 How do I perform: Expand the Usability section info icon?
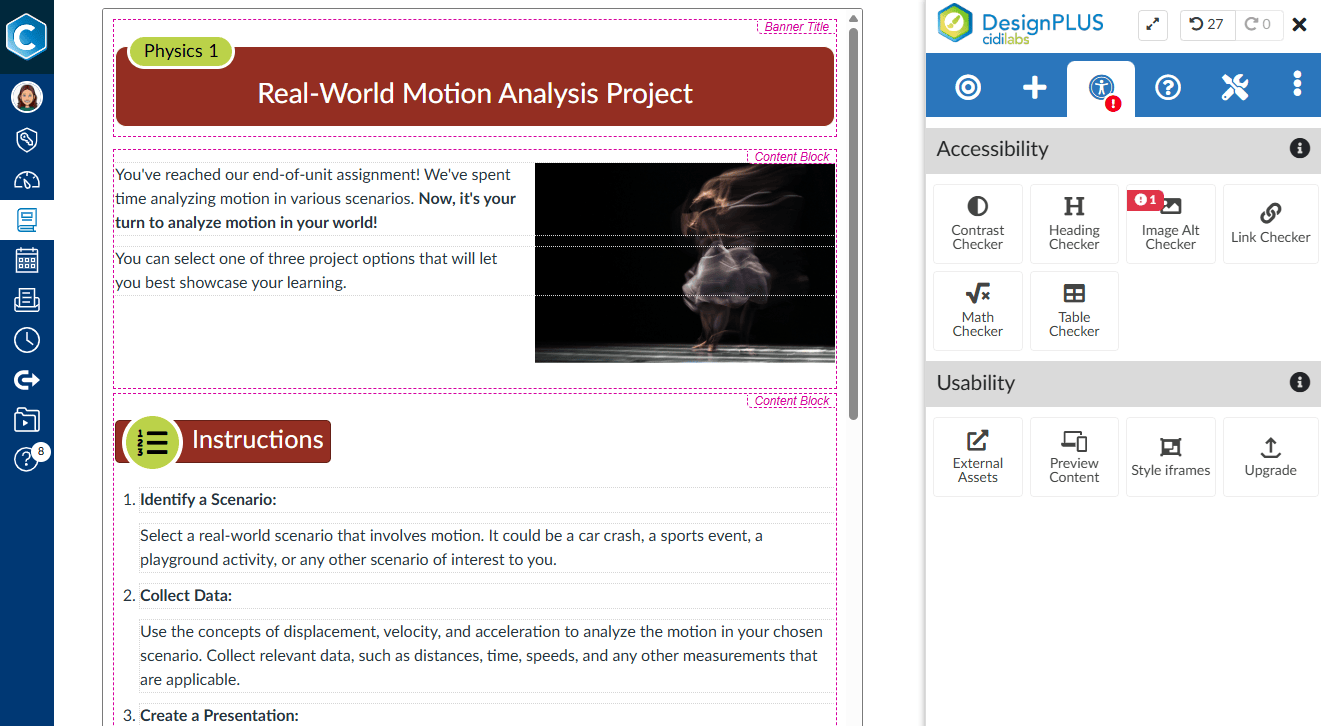point(1299,382)
